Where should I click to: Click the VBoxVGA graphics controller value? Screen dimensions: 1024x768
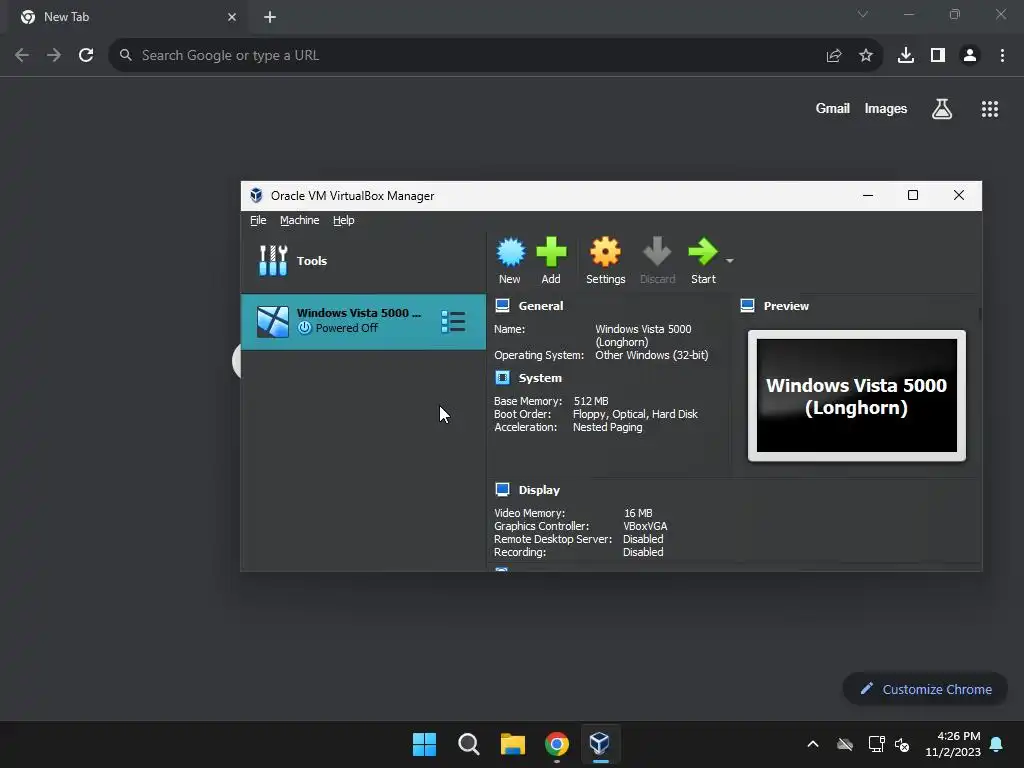pos(645,526)
